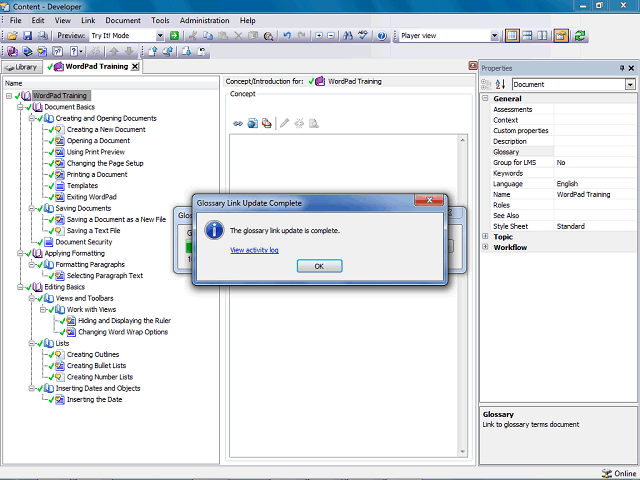Click the Create Link chain icon in Concept
This screenshot has width=640, height=480.
click(238, 123)
